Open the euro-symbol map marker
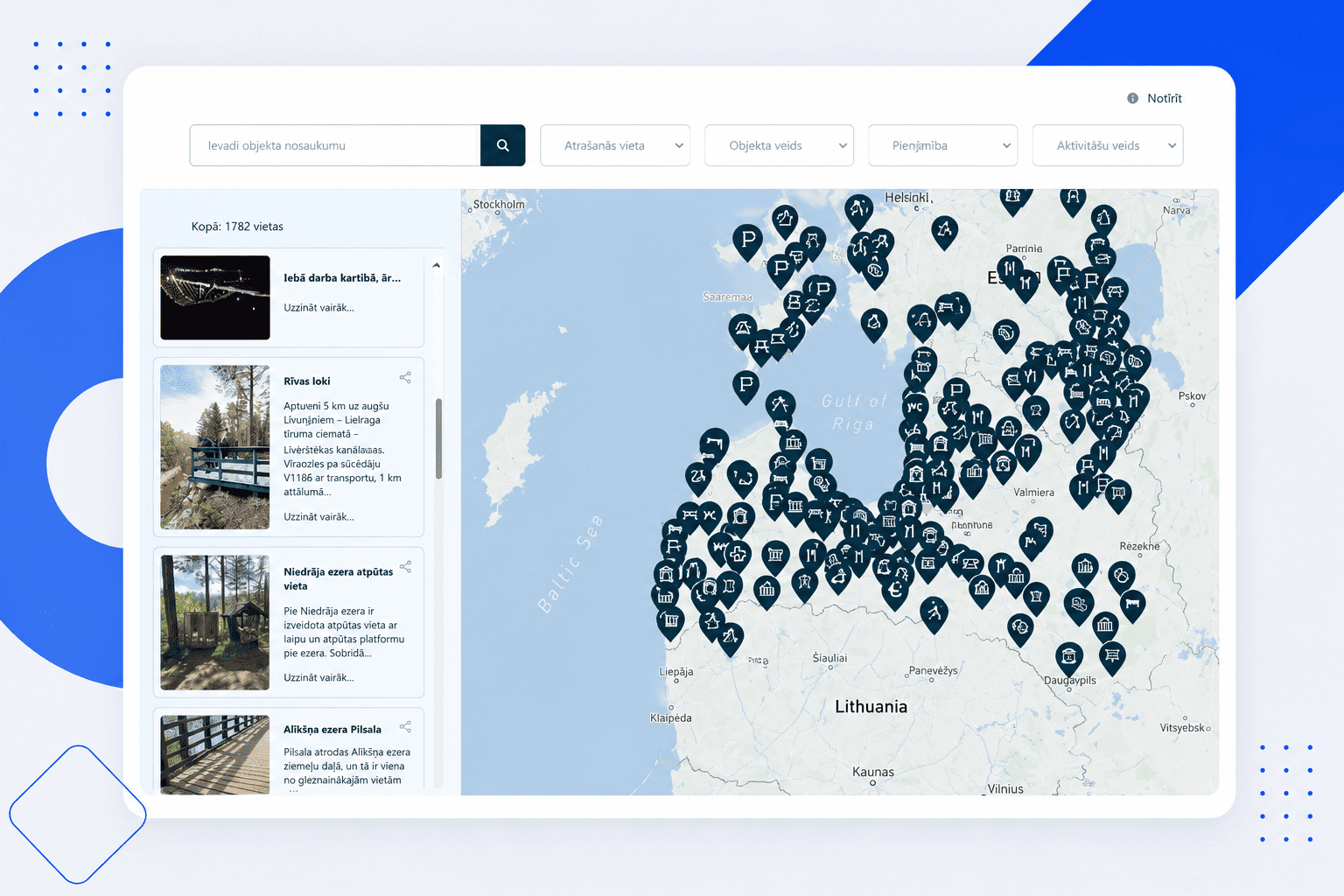This screenshot has height=896, width=1344. point(895,592)
